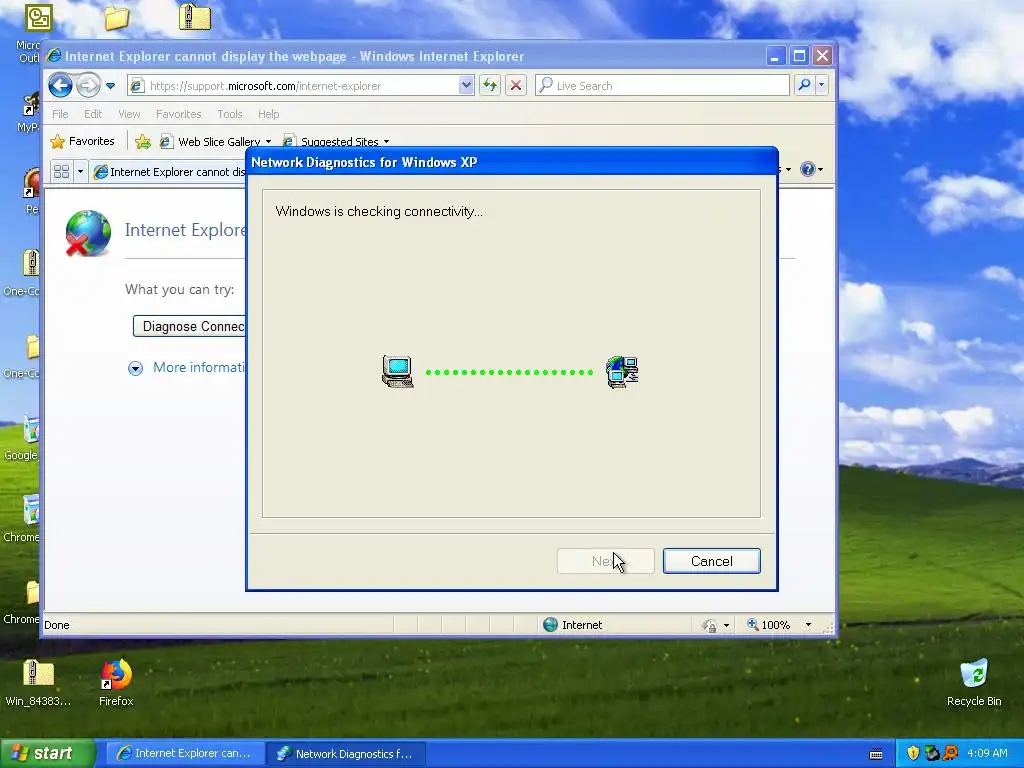Click the on-screen keyboard tray icon
This screenshot has width=1024, height=768.
click(876, 754)
